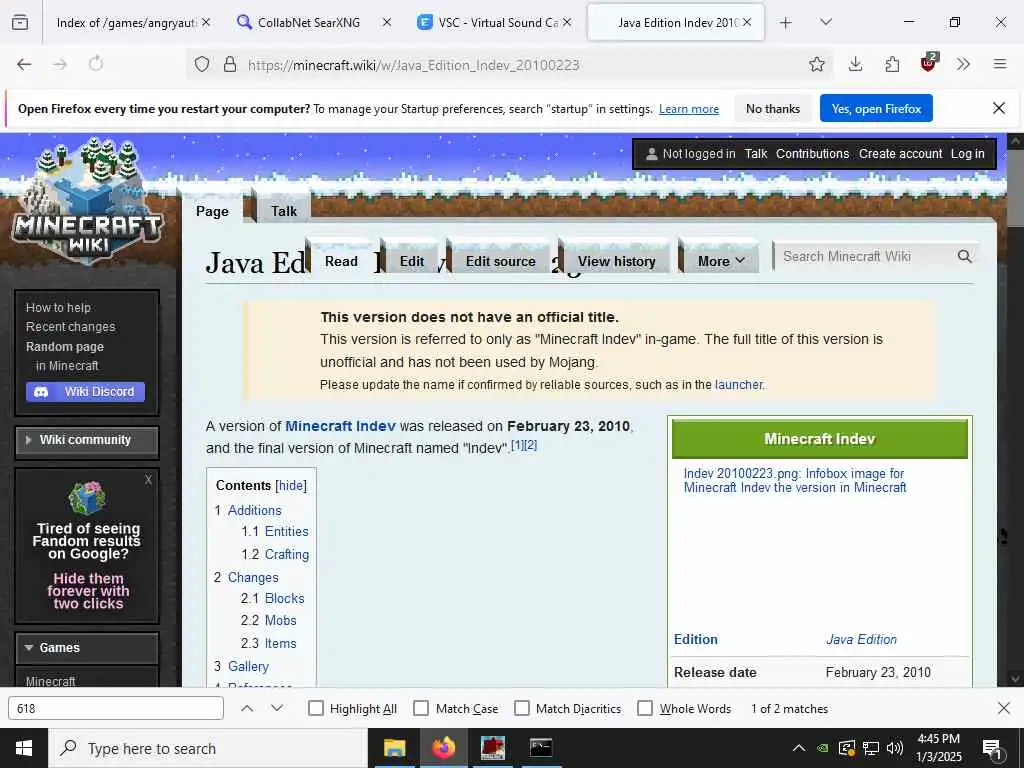Close the VSC Virtual Sound tab

point(567,22)
